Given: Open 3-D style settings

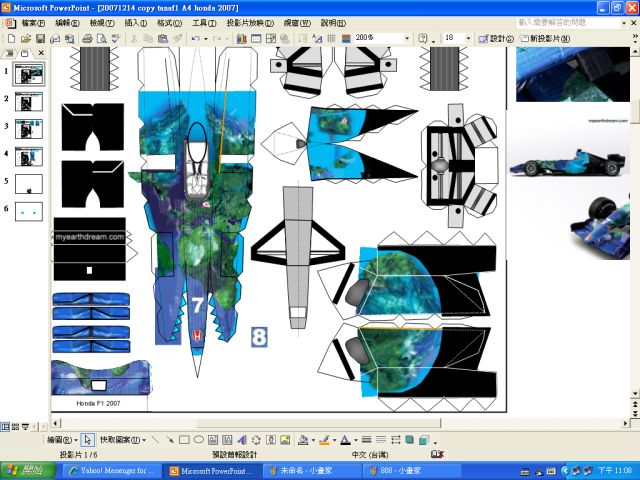Looking at the screenshot, I should [x=424, y=440].
